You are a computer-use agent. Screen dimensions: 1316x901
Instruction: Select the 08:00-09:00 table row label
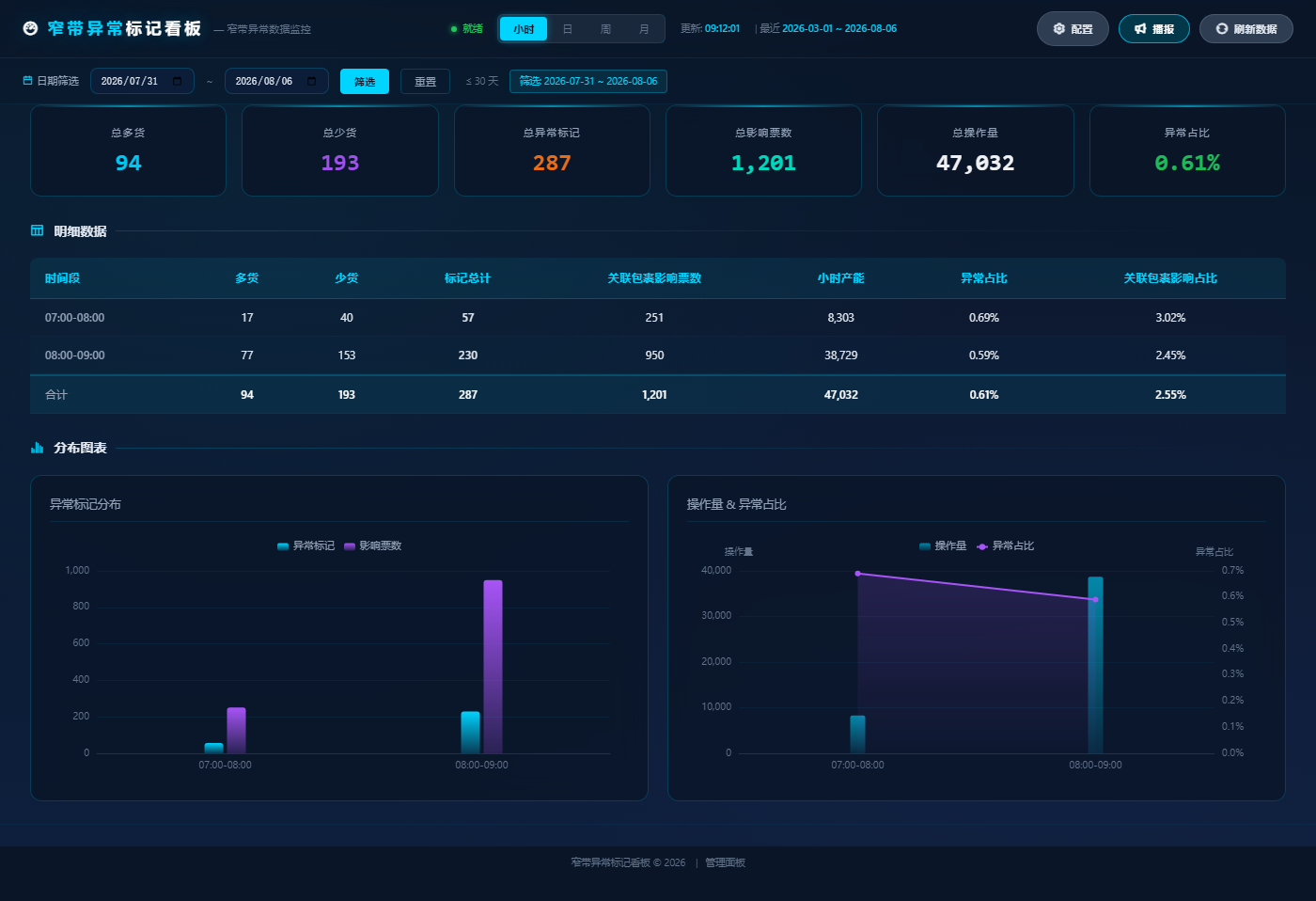tap(75, 356)
